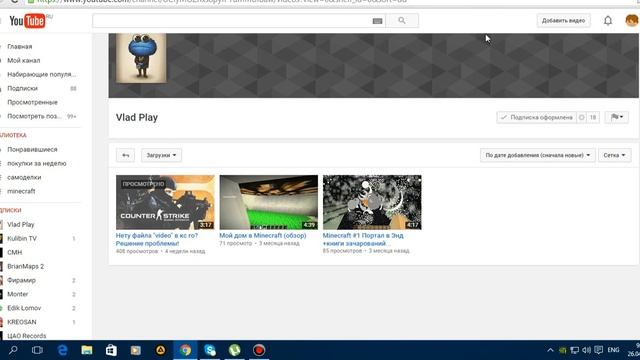Click the on-screen keyboard icon in search box
Viewport: 640px width, 360px height.
378,21
